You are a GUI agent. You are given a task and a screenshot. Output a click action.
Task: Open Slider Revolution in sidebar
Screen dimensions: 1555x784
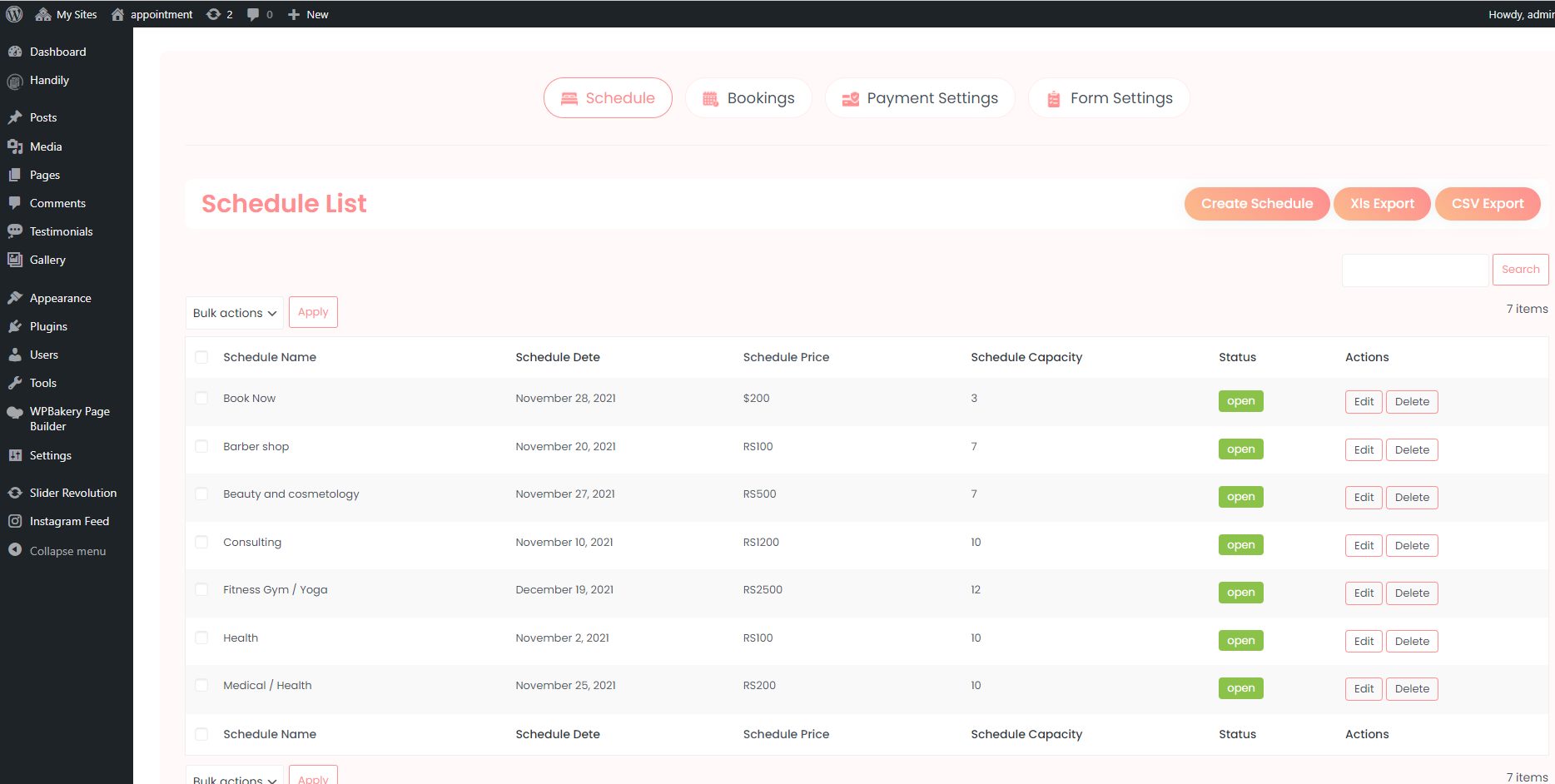pos(72,493)
